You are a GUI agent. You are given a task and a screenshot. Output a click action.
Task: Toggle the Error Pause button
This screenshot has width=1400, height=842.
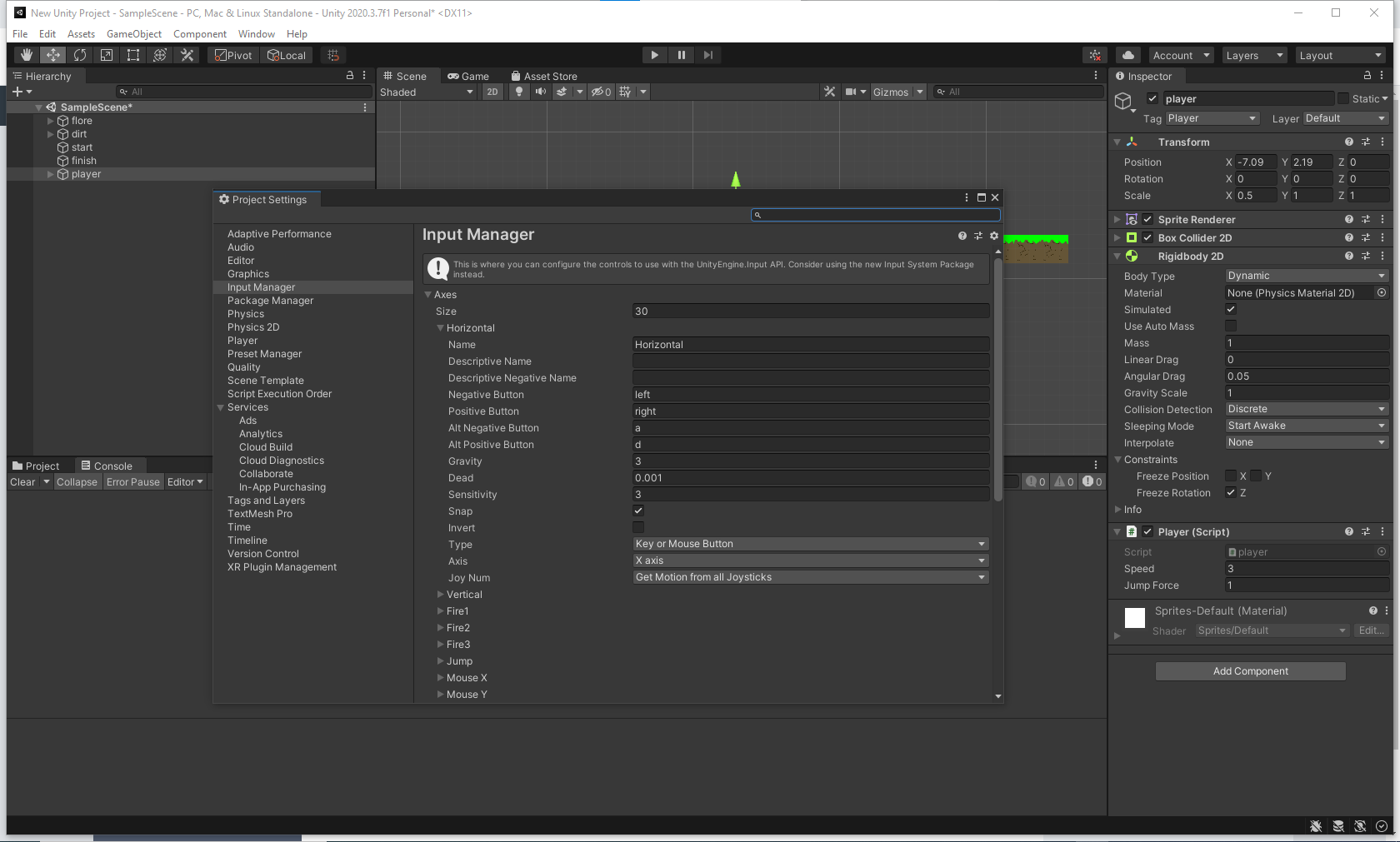coord(133,482)
